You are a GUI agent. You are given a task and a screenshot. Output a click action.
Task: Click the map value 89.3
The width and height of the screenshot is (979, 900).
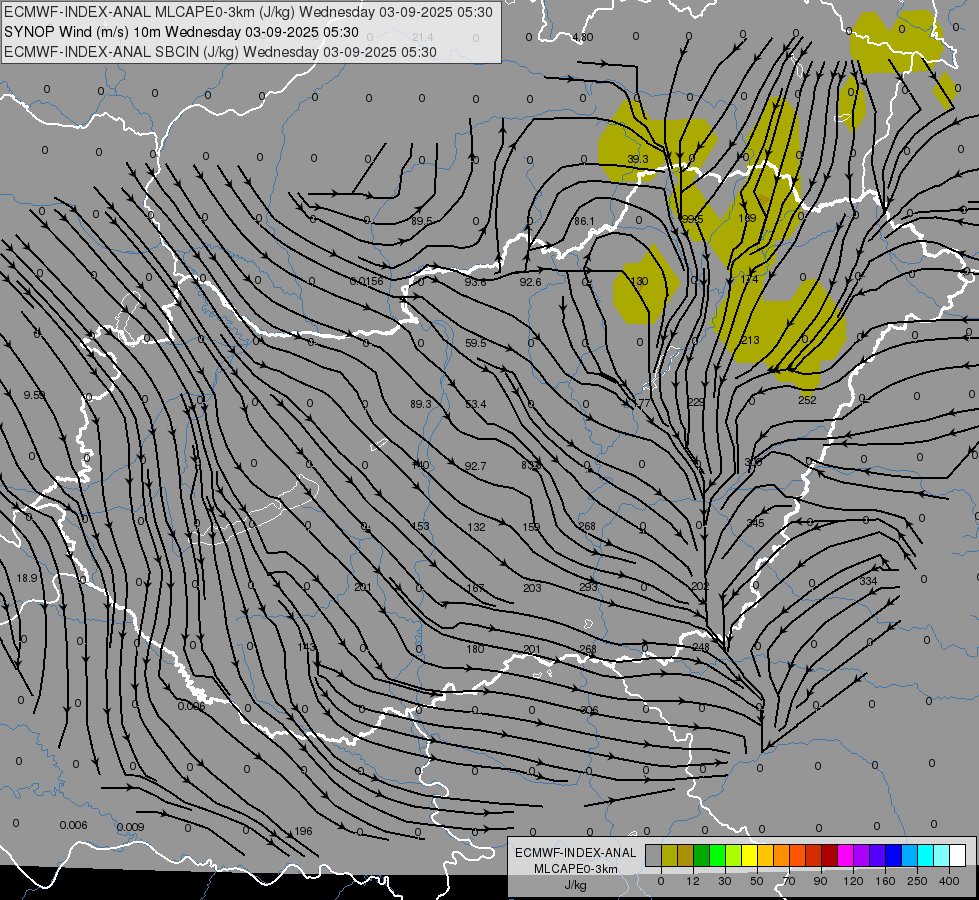click(421, 404)
